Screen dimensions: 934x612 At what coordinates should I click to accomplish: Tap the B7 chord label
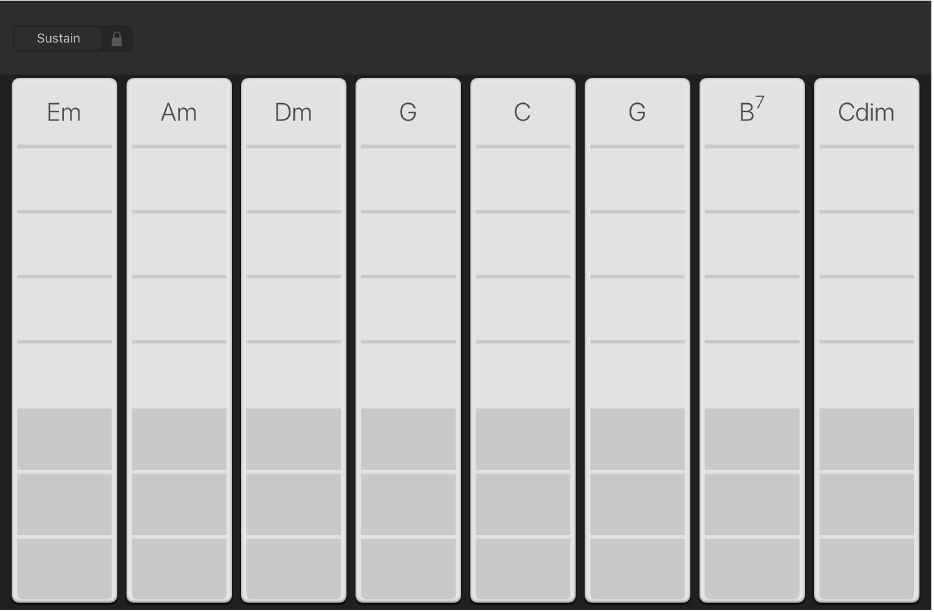751,112
